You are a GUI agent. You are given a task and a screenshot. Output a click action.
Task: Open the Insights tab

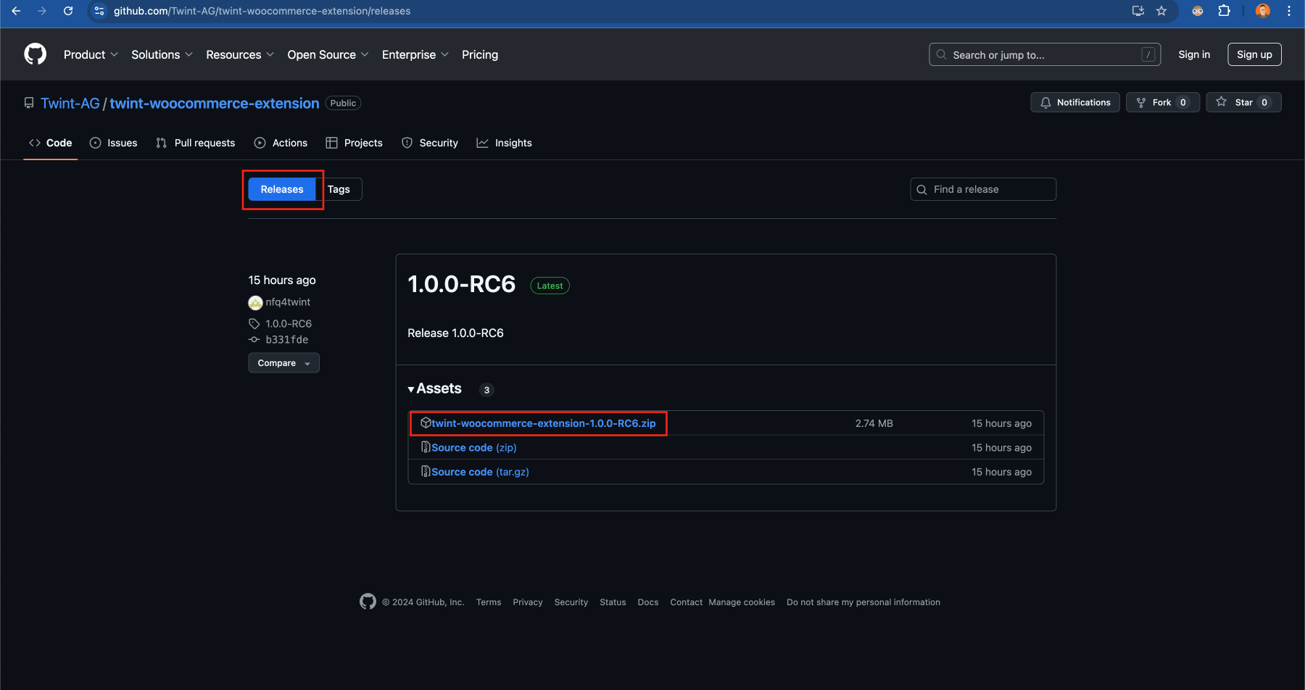pyautogui.click(x=504, y=143)
